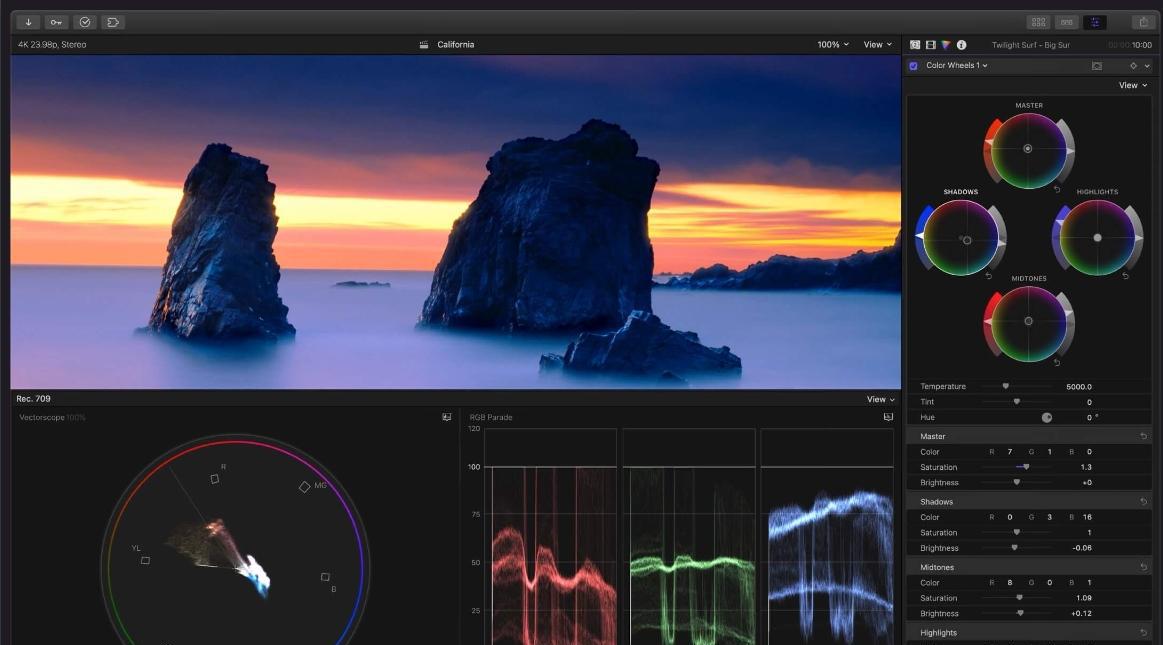Click the Temperature value 5000.0 field
The width and height of the screenshot is (1163, 645).
click(1078, 387)
